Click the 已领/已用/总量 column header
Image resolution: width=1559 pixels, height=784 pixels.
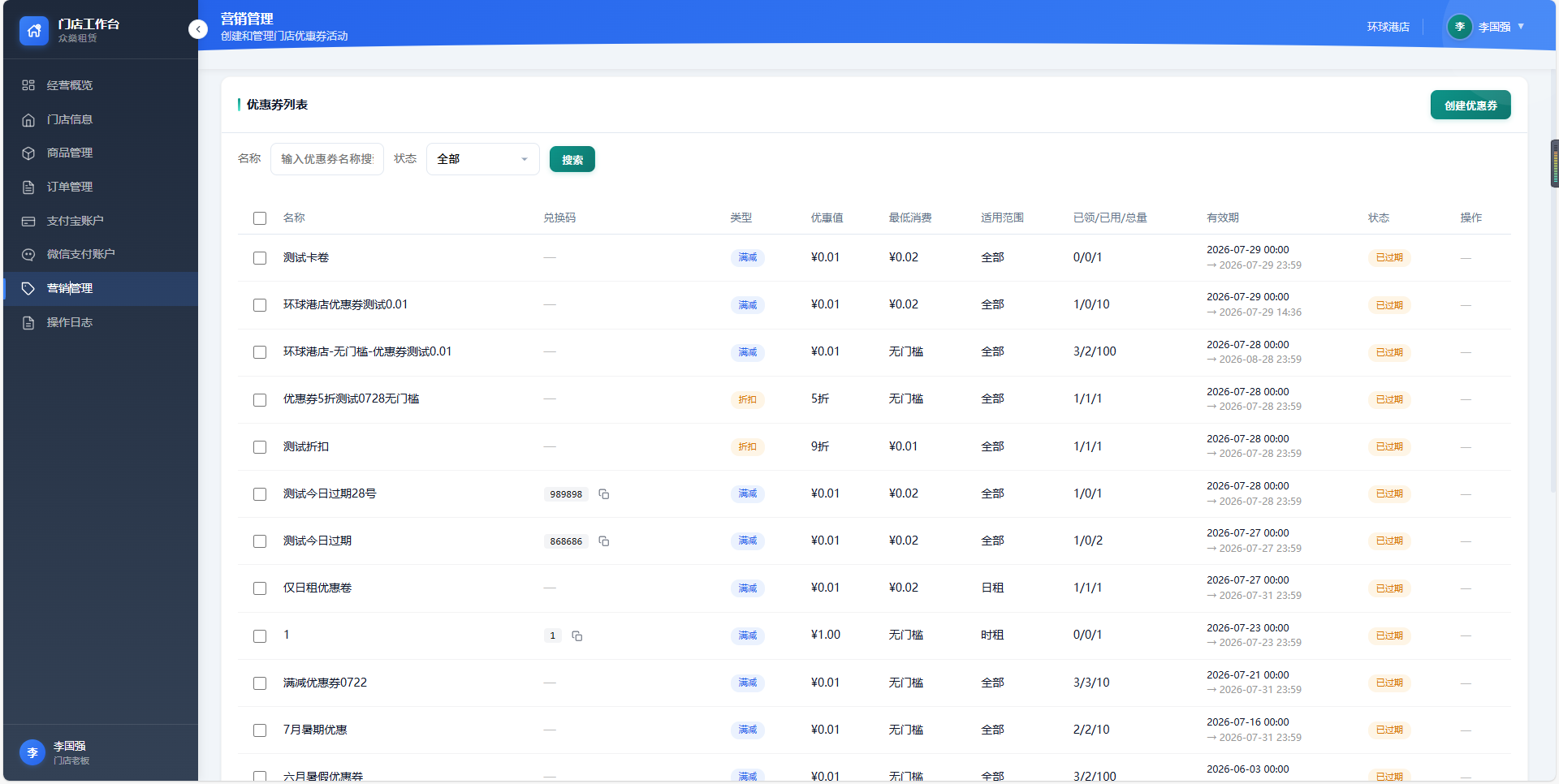click(x=1110, y=218)
